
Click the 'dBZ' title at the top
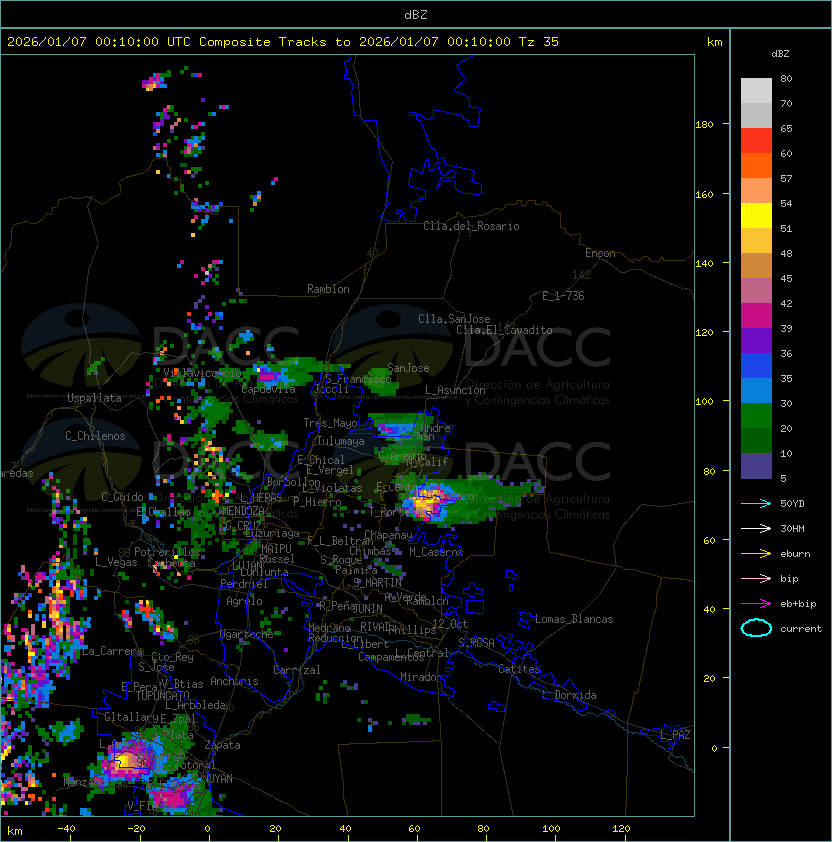416,14
